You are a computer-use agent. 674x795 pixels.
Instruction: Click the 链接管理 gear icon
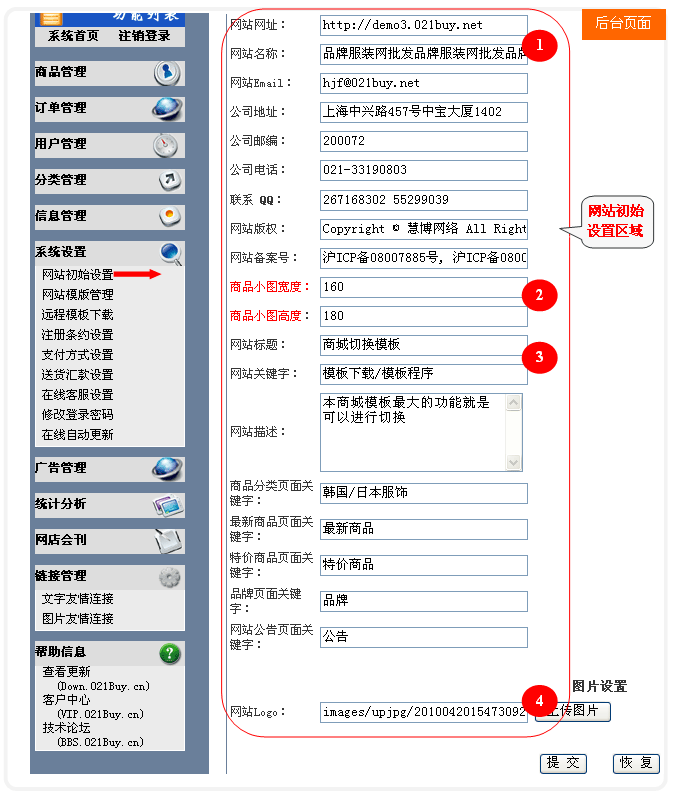pyautogui.click(x=169, y=577)
